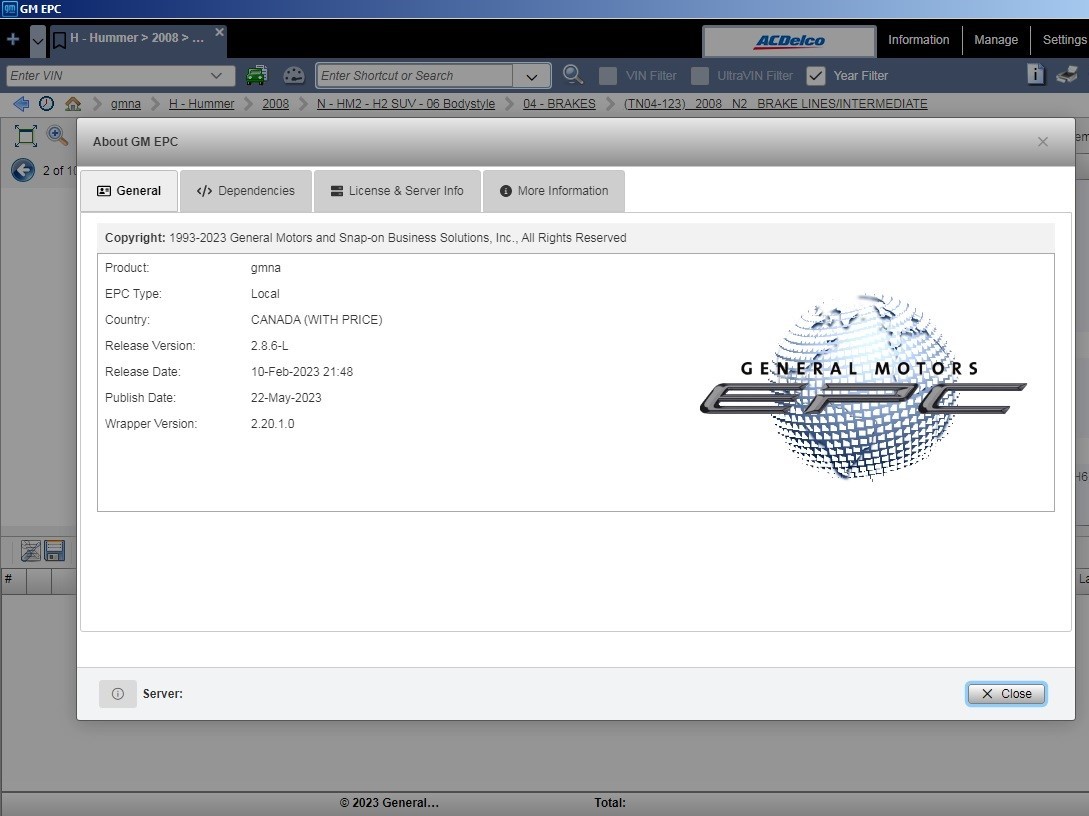Switch to the Dependencies tab
This screenshot has width=1089, height=816.
[x=246, y=191]
